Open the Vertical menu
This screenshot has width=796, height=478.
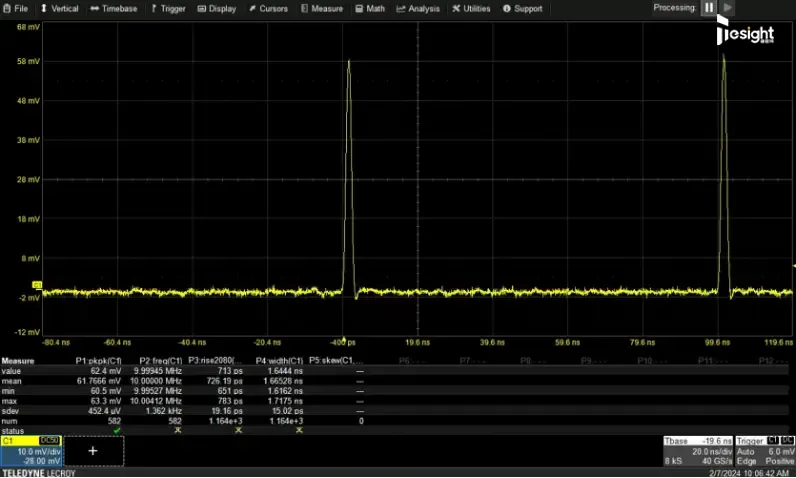pyautogui.click(x=59, y=9)
